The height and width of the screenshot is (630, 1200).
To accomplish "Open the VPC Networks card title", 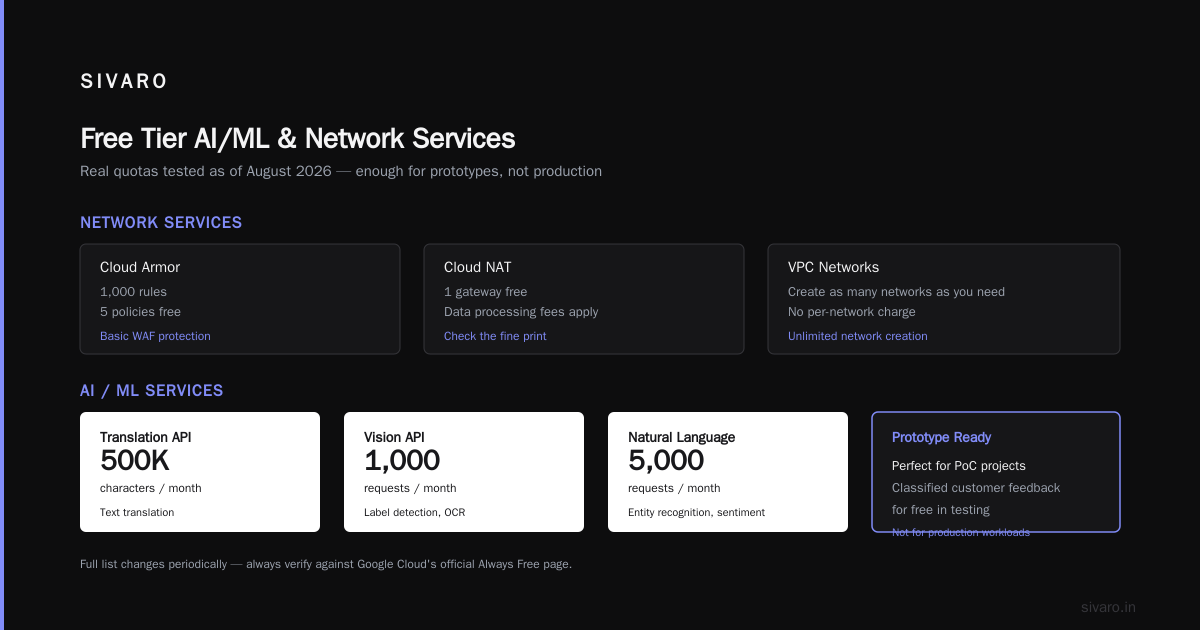I will (834, 267).
